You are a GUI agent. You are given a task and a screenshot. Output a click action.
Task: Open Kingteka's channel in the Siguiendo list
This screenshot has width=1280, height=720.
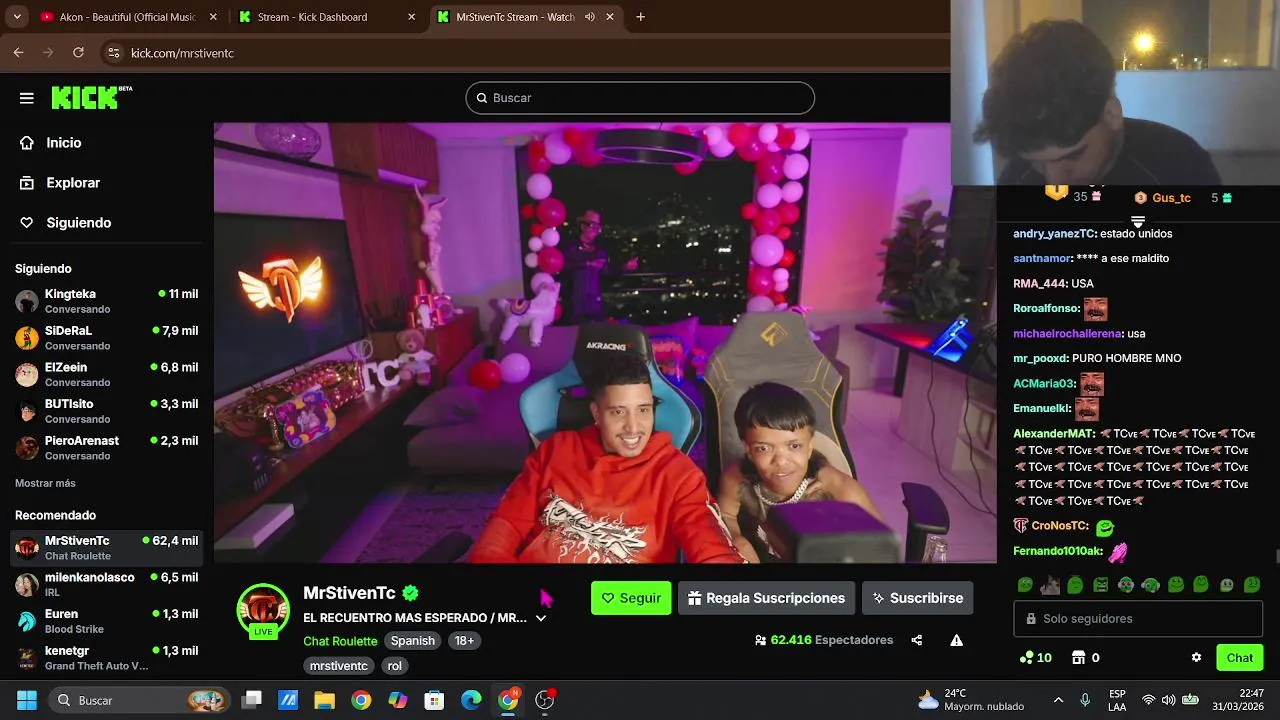[x=106, y=301]
